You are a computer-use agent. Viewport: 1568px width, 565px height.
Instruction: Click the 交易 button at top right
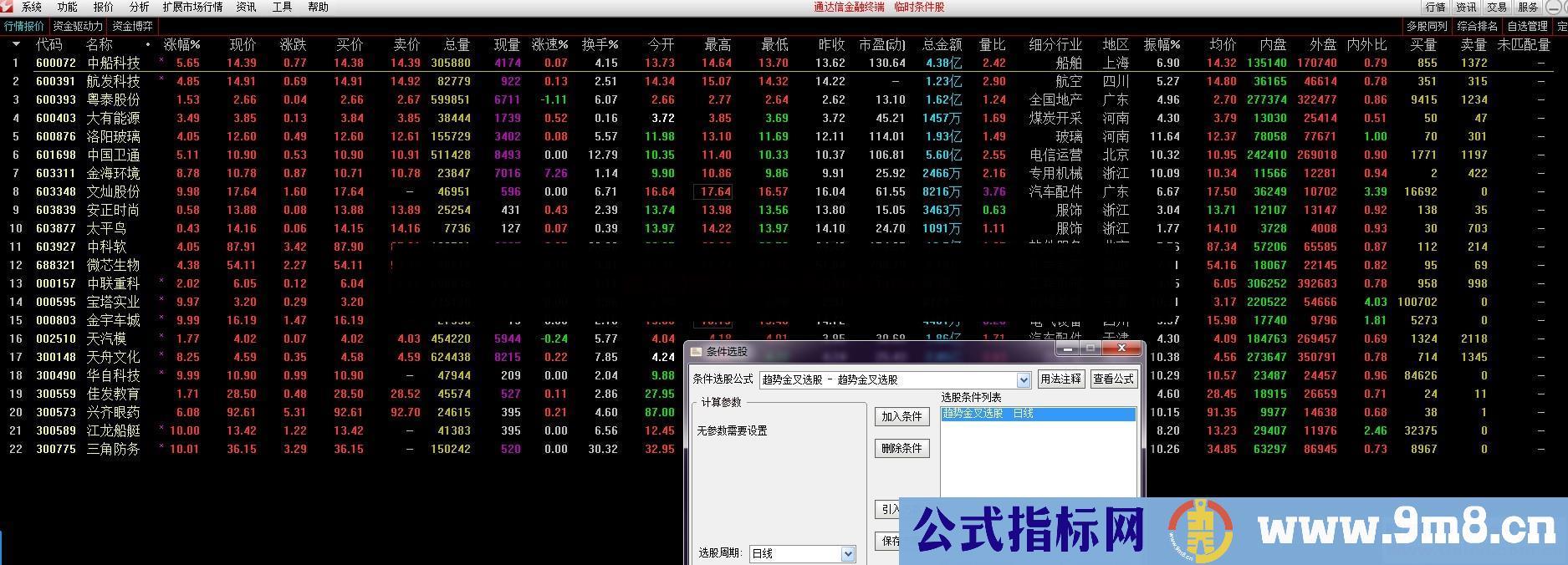(1497, 7)
